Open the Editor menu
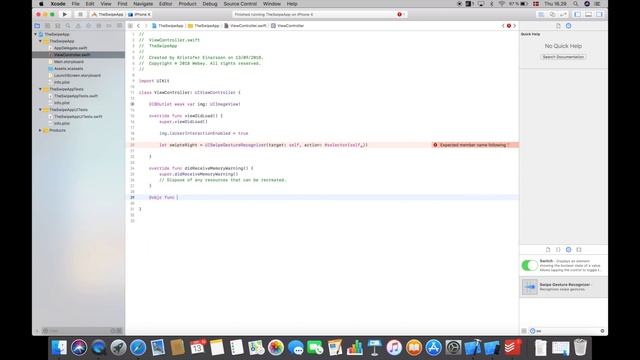The height and width of the screenshot is (360, 640). click(x=165, y=4)
